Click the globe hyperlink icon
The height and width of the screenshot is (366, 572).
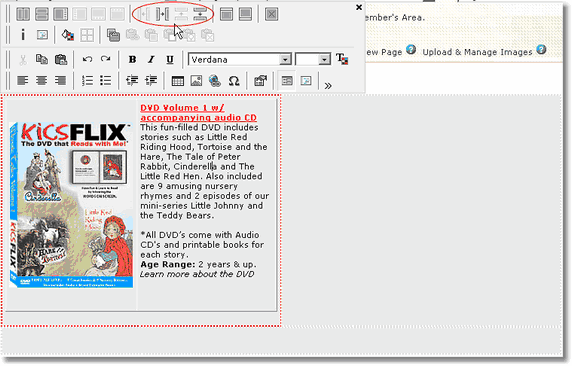pyautogui.click(x=215, y=81)
